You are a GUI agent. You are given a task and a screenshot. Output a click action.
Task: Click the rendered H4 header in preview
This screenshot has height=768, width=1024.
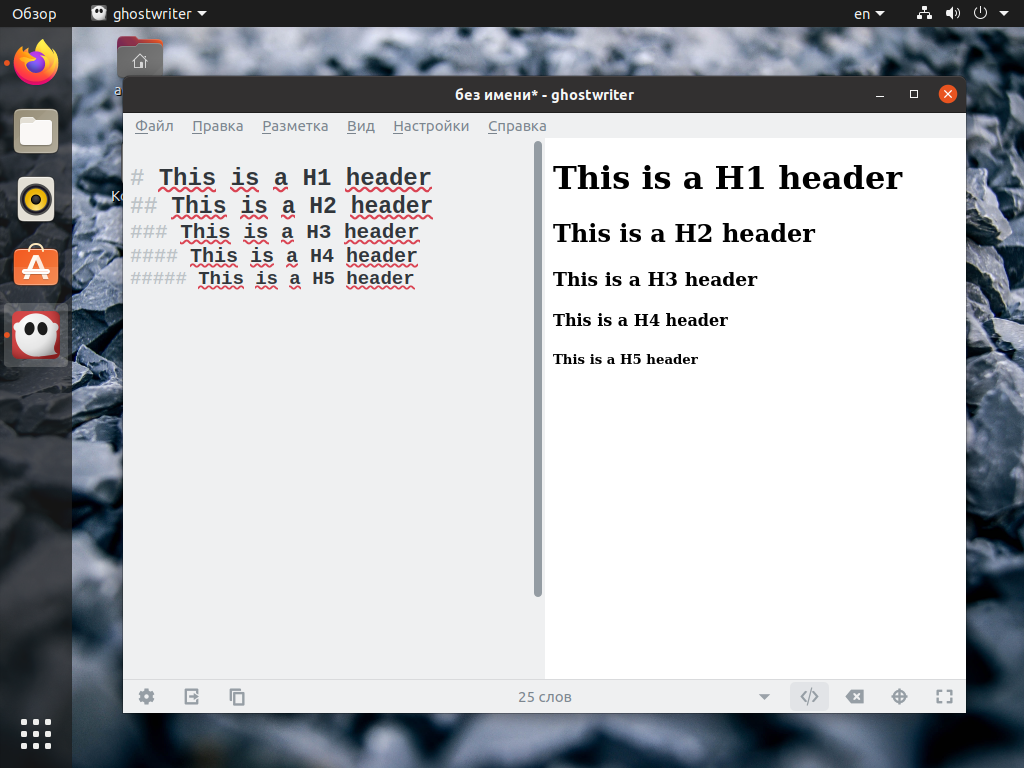pos(640,320)
